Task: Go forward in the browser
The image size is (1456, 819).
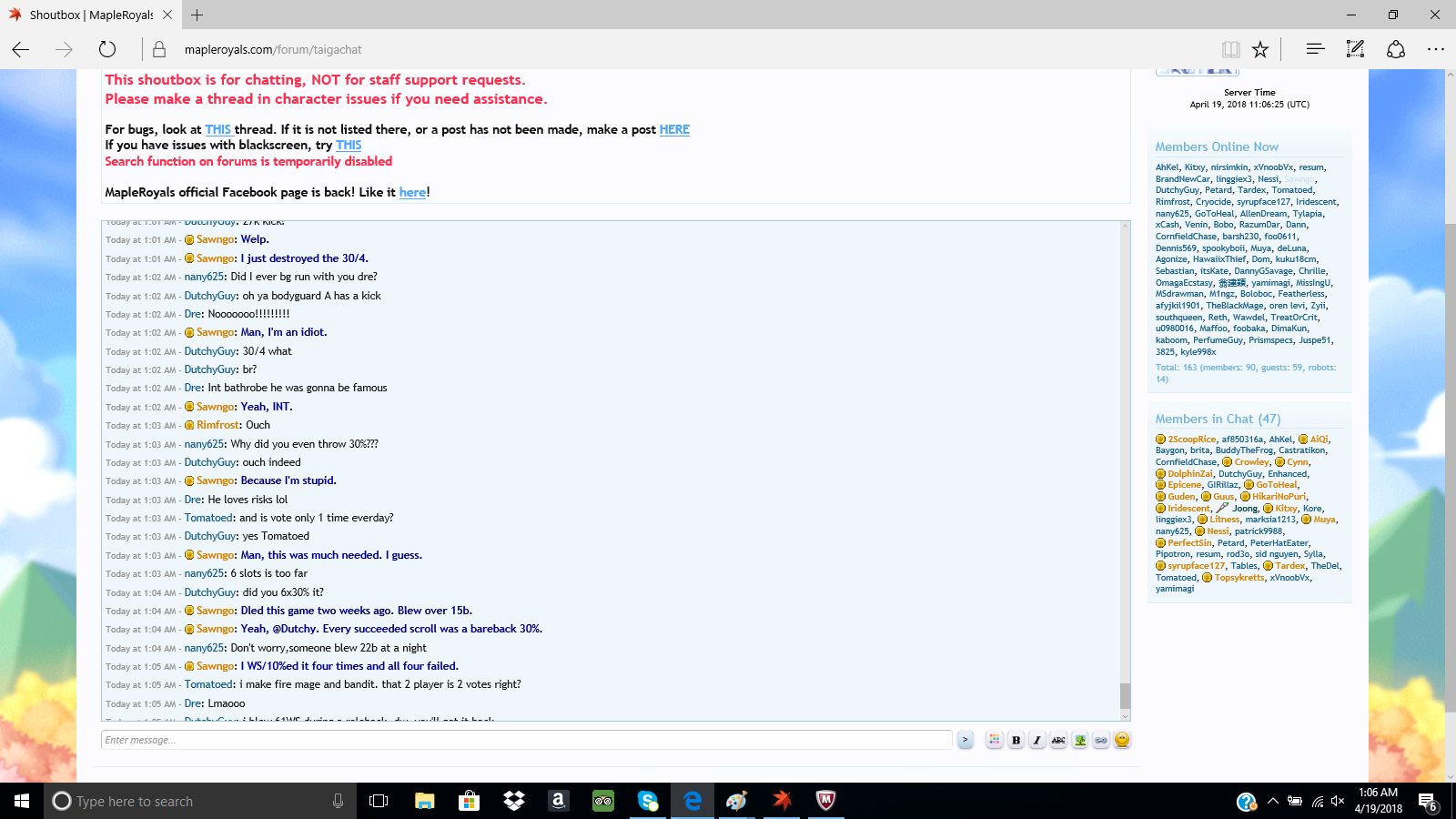Action: point(64,49)
